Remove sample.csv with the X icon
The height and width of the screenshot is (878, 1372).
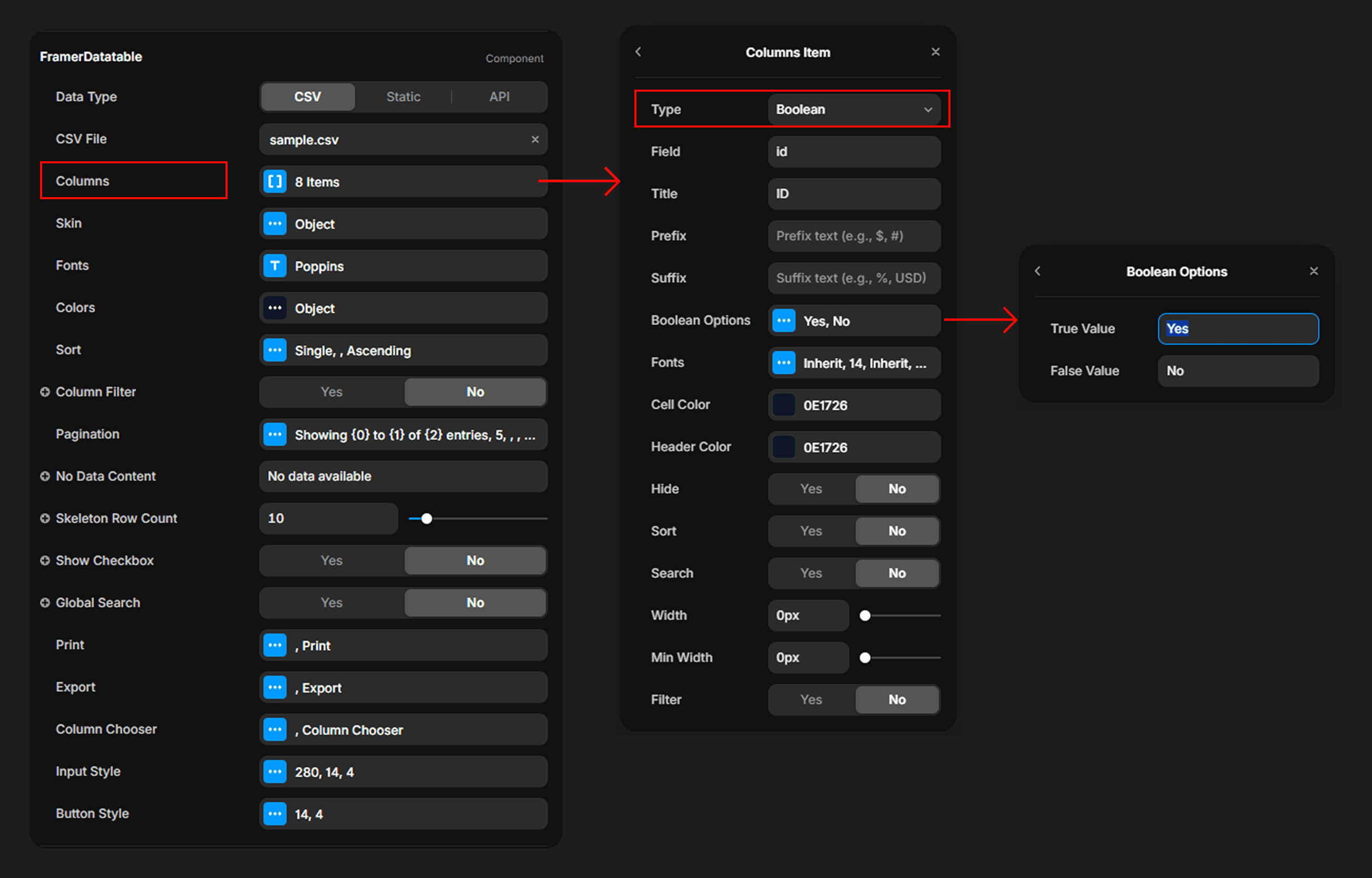pyautogui.click(x=535, y=140)
